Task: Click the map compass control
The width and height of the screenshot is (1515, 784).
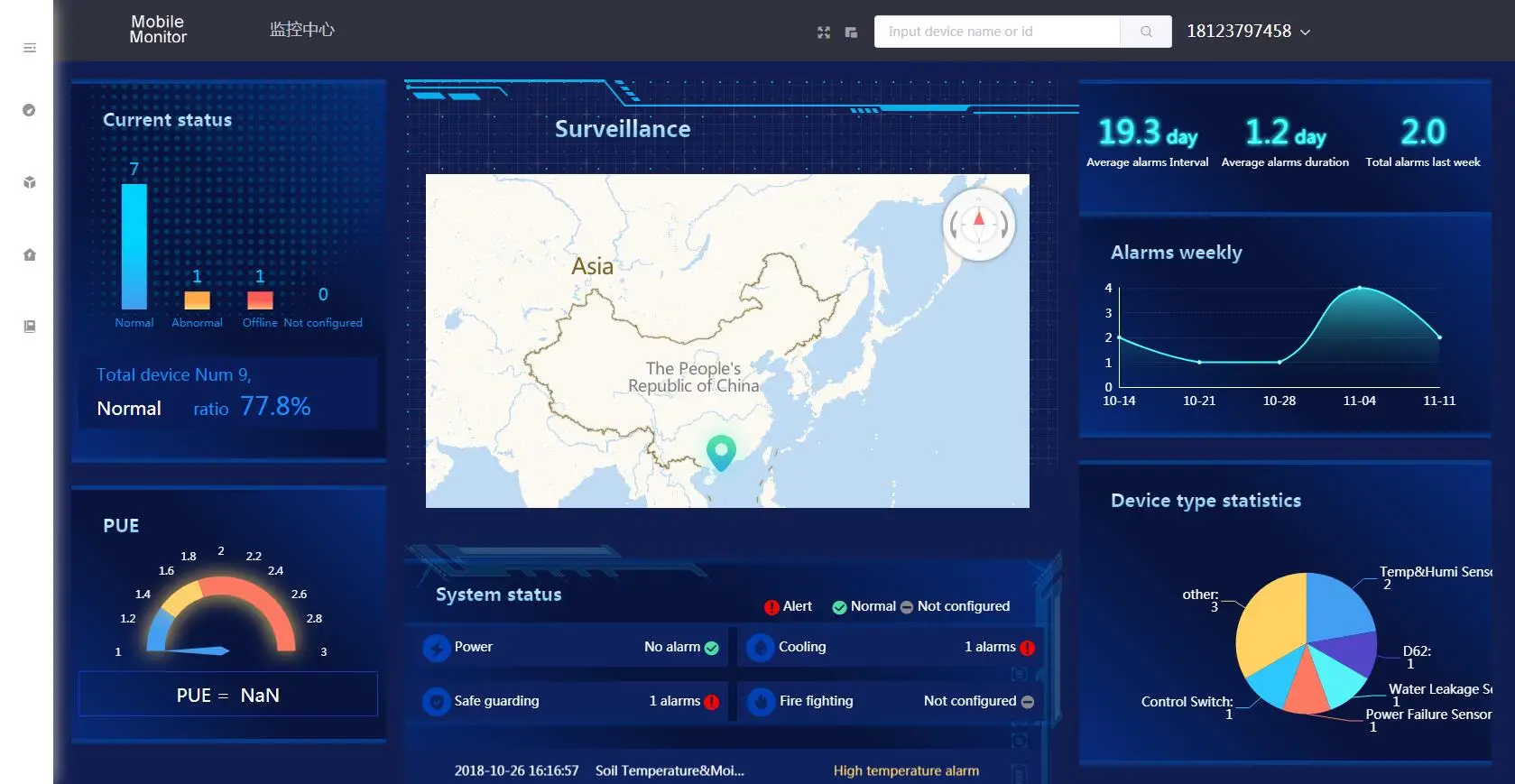Action: [x=978, y=225]
